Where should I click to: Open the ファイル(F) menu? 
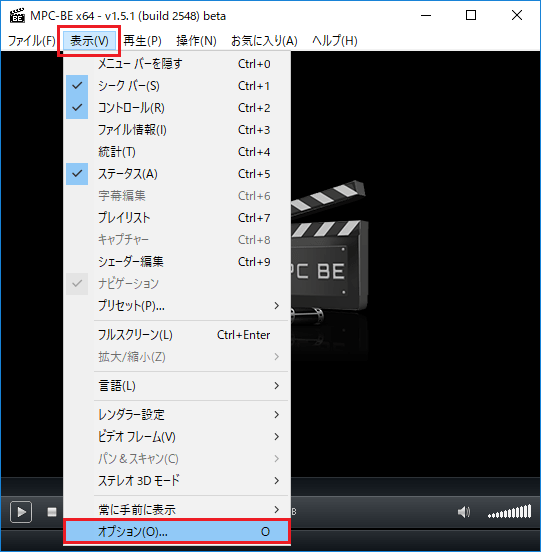point(32,41)
